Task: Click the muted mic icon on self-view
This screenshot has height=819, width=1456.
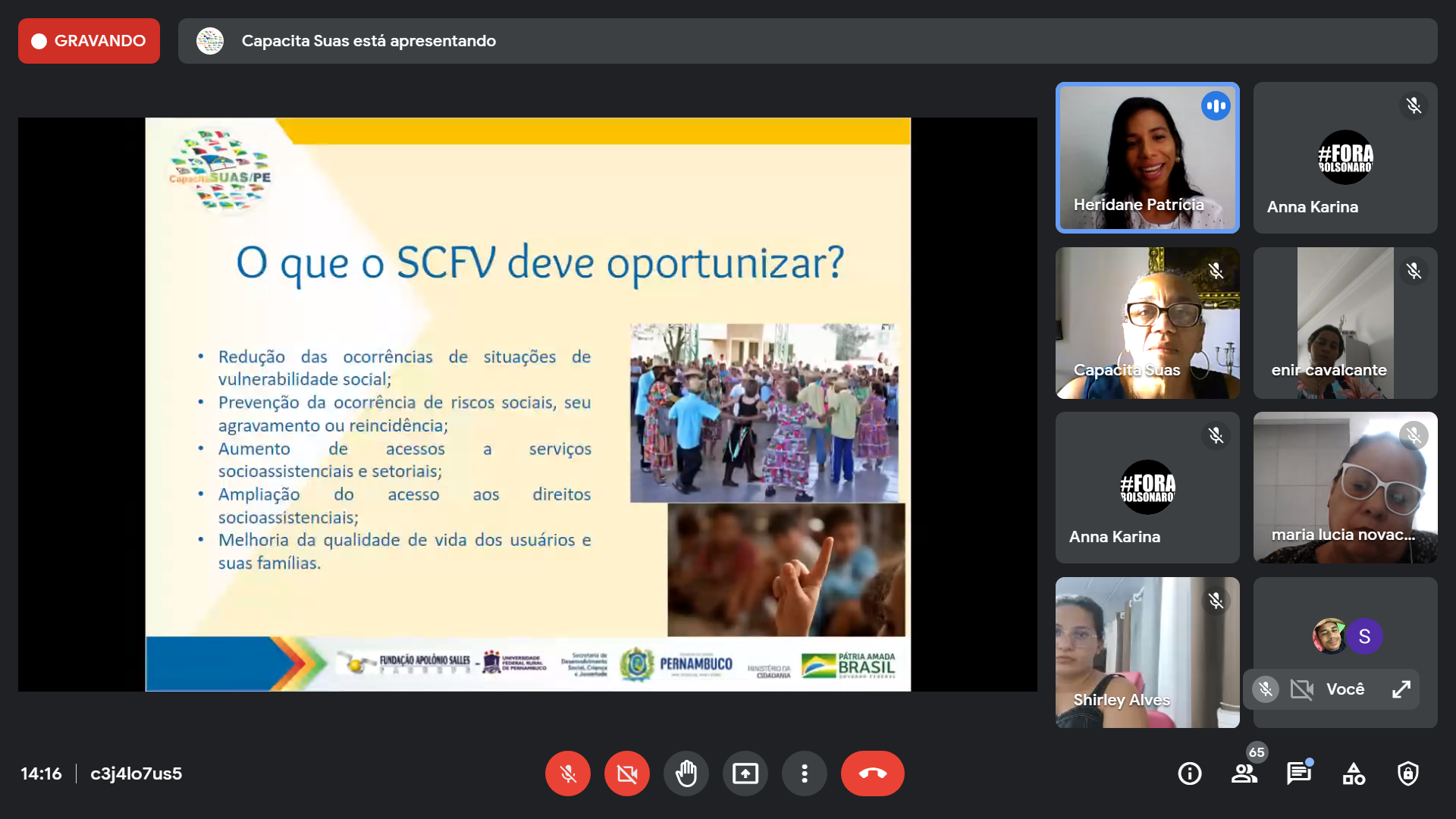Action: 1265,689
